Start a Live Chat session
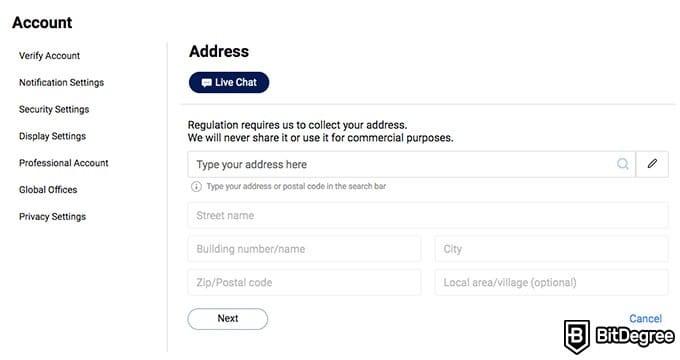 [229, 82]
